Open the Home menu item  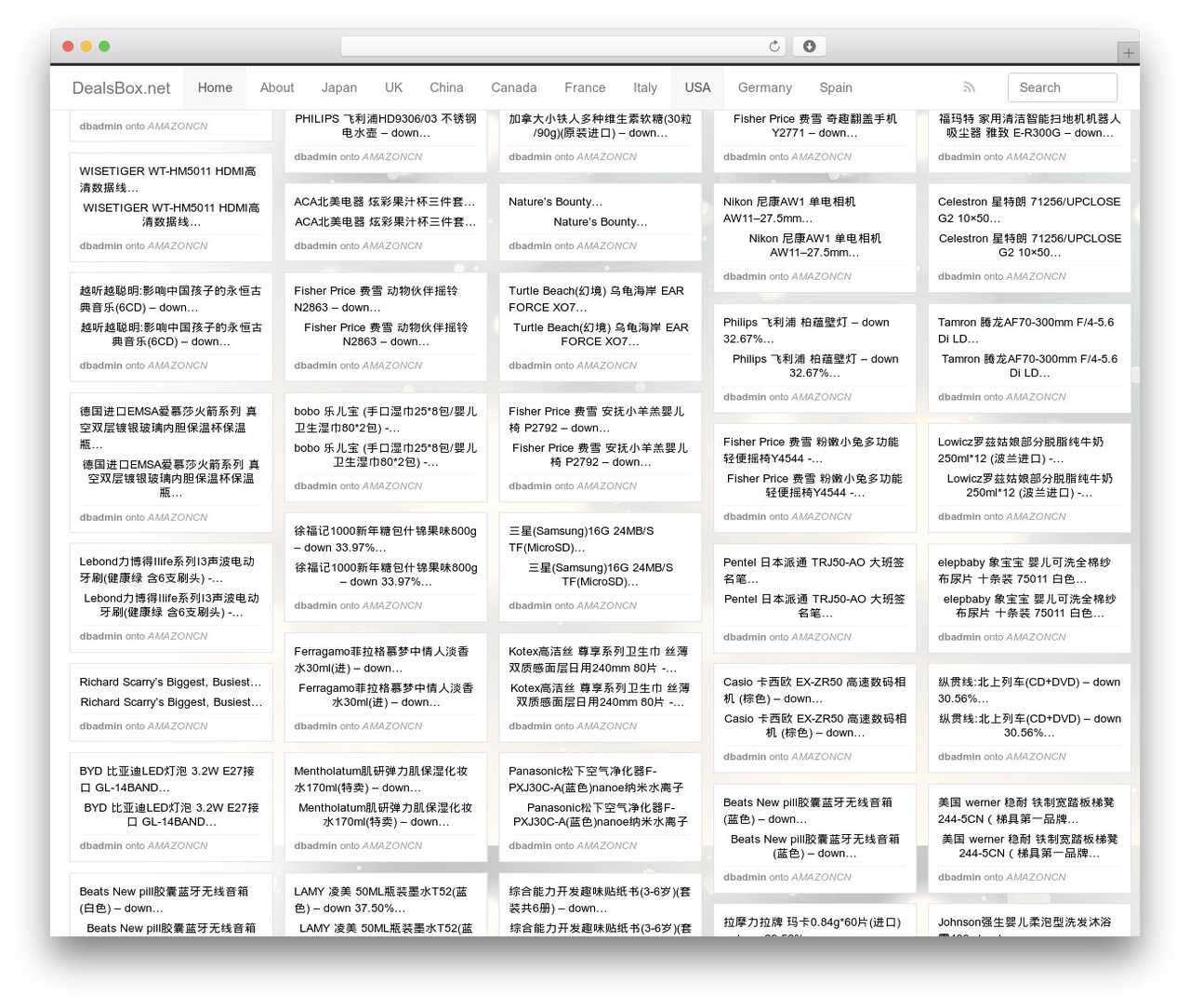click(215, 87)
